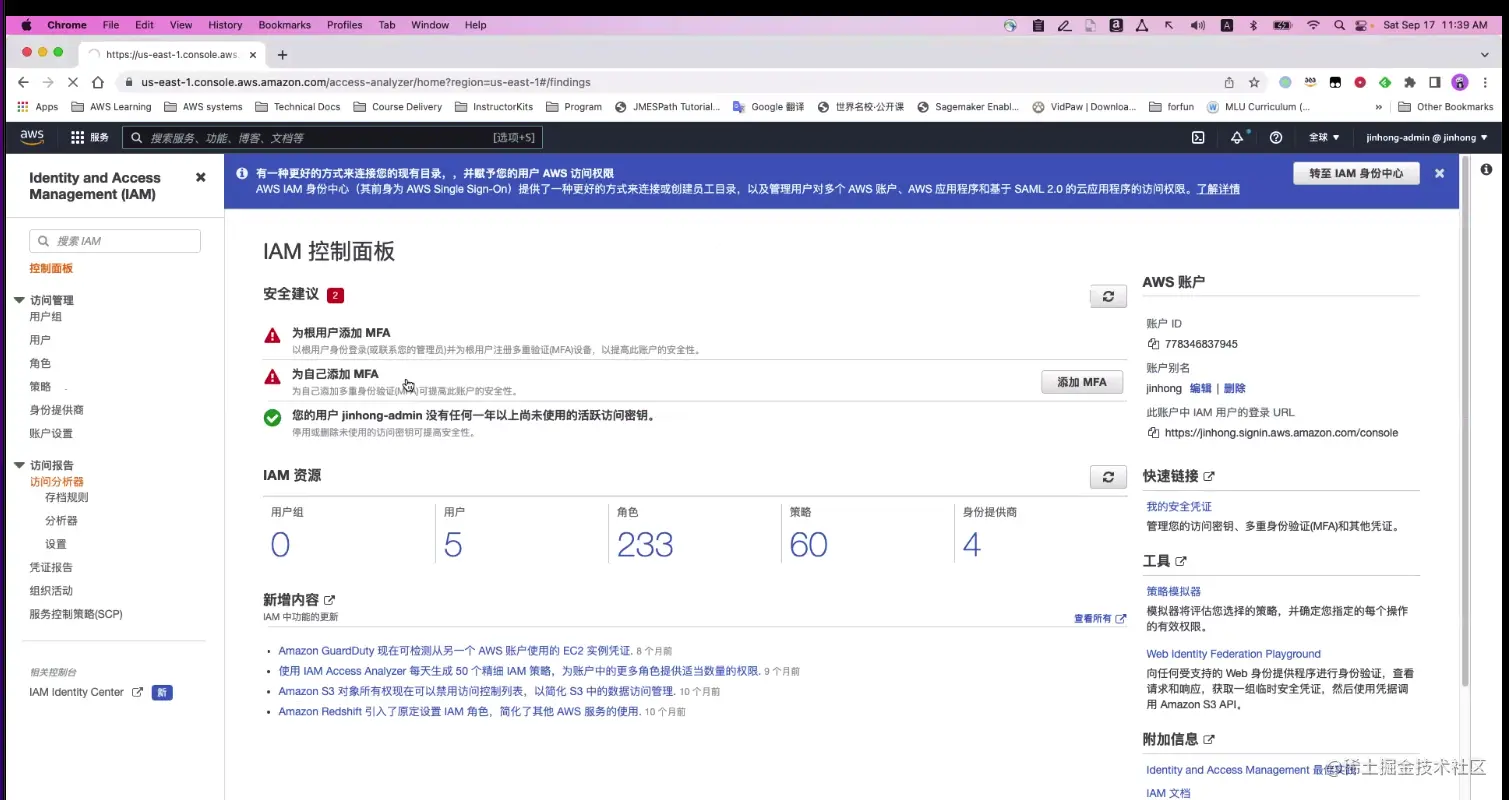Screen dimensions: 1509x800
Task: Show hidden bookmarks with the chevron
Action: click(1379, 107)
